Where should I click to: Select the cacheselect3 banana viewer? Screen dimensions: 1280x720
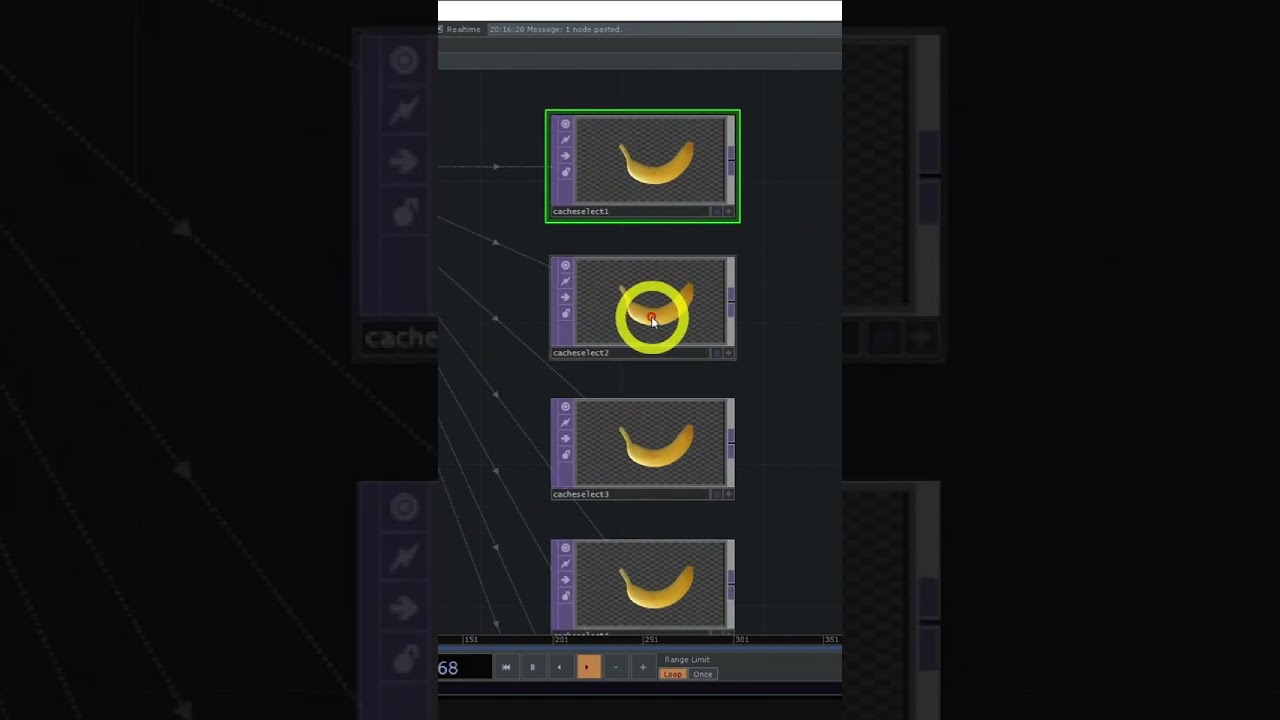651,443
